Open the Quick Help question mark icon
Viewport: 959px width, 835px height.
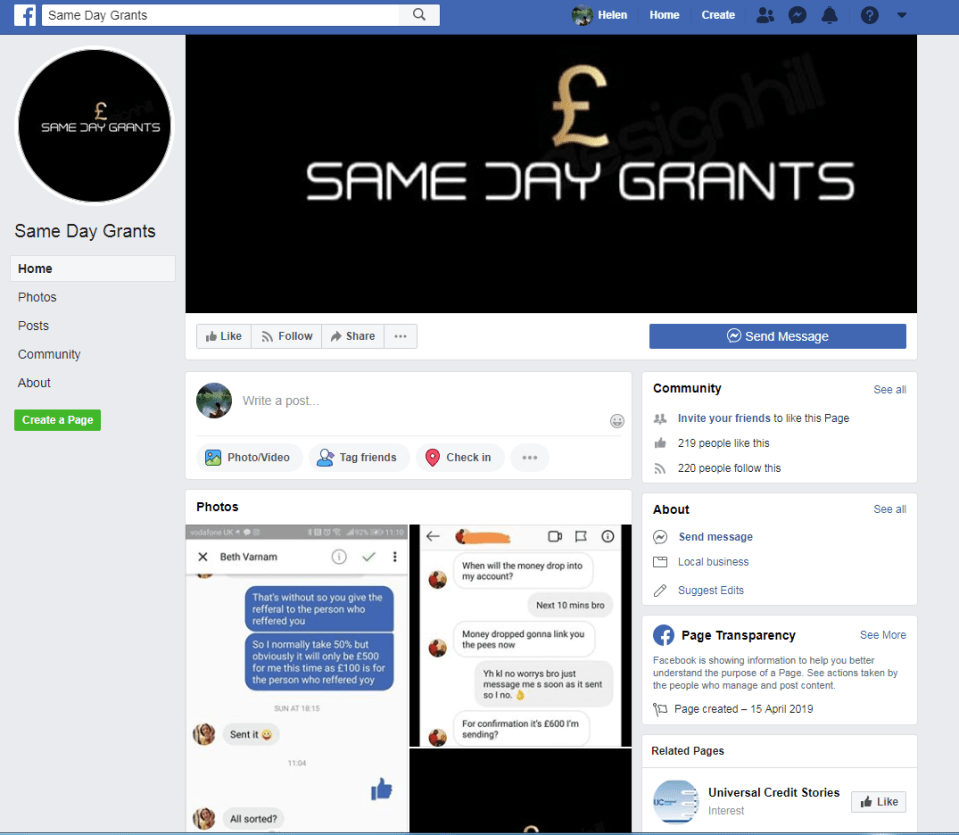click(869, 15)
